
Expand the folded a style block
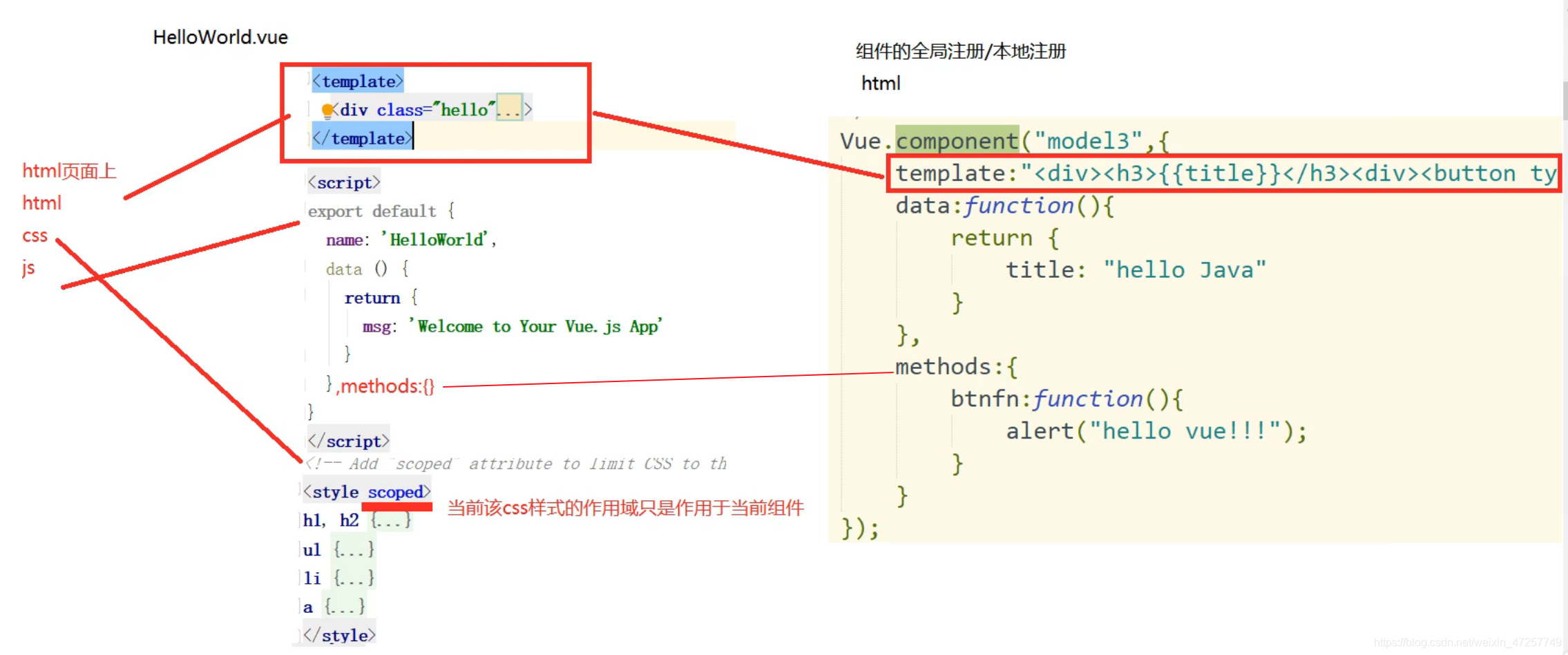(345, 607)
